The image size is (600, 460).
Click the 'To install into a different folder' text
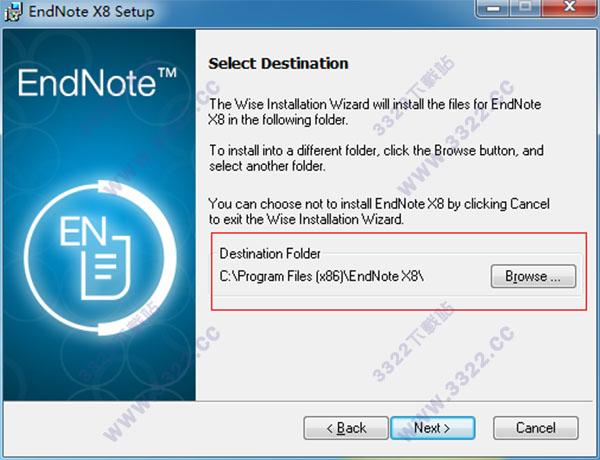coord(376,158)
